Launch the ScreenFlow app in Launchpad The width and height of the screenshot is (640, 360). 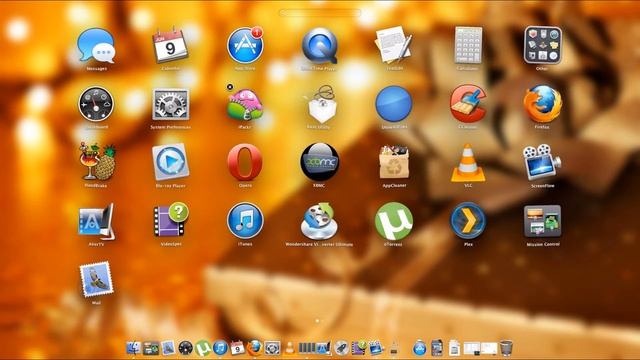[x=542, y=162]
